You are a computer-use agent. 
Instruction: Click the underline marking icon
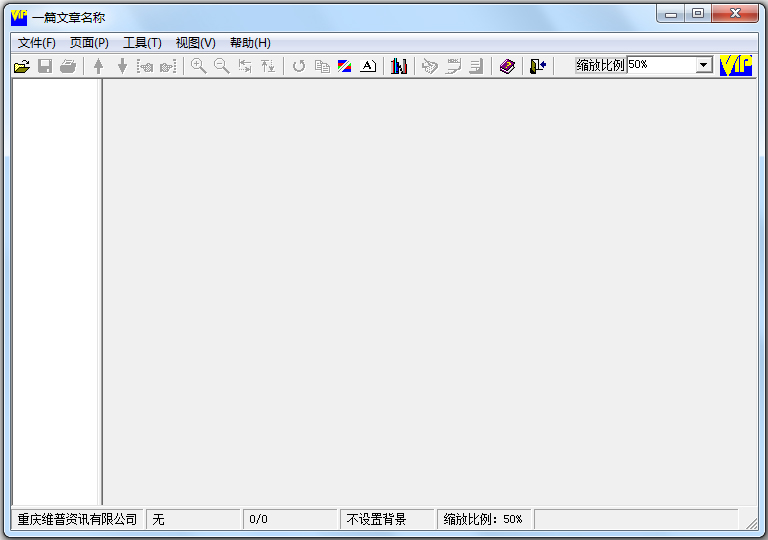[453, 66]
